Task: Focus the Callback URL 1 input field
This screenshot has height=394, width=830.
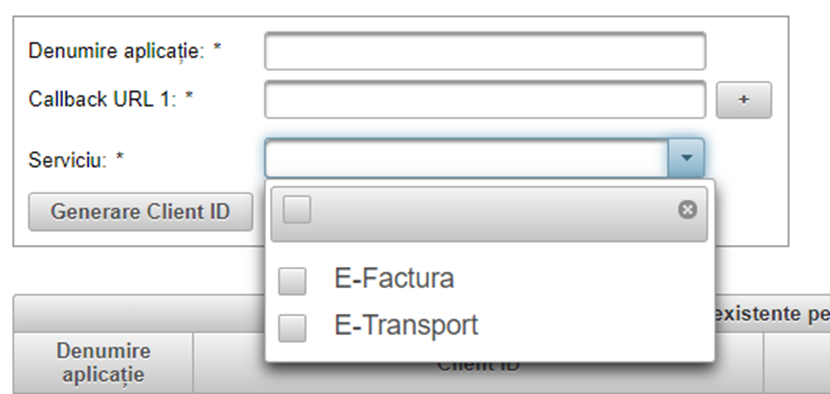Action: (x=485, y=100)
